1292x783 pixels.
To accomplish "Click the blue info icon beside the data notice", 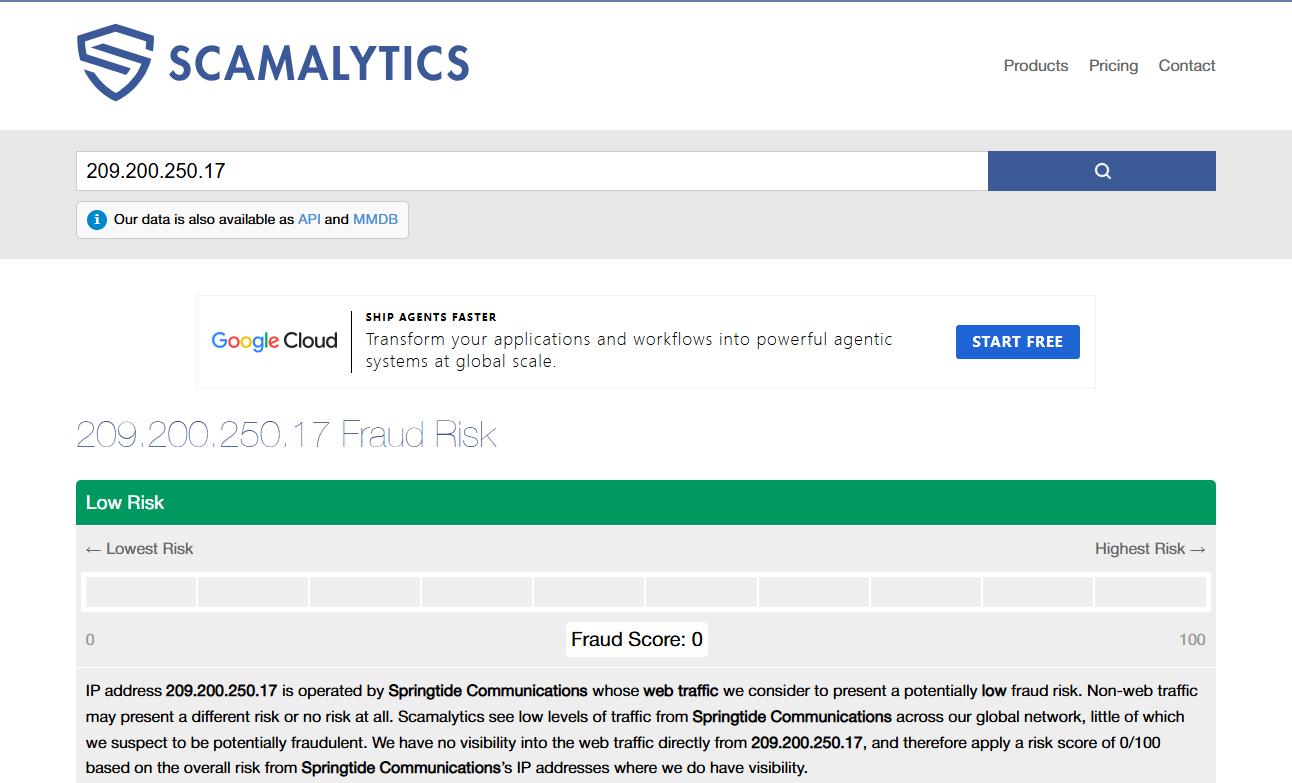I will tap(97, 220).
